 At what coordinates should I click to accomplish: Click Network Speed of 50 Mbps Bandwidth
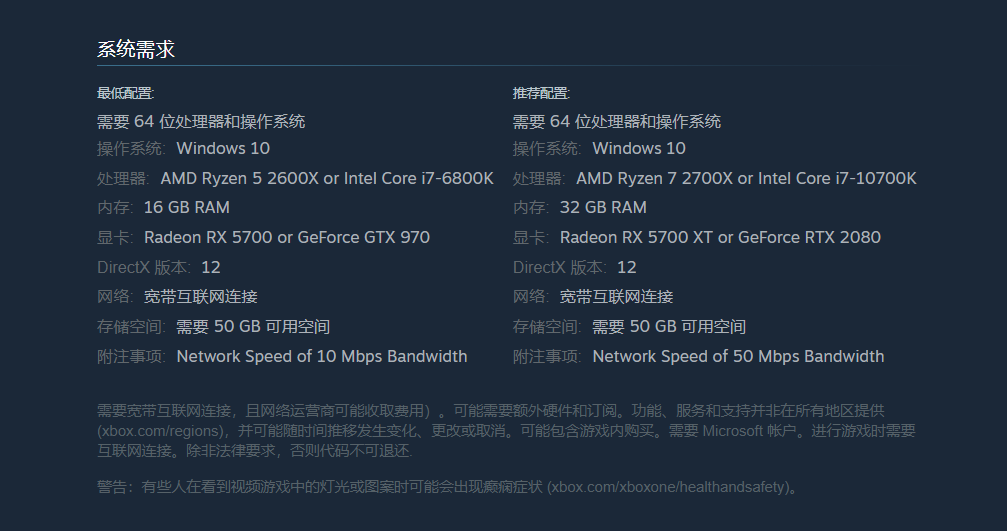738,356
